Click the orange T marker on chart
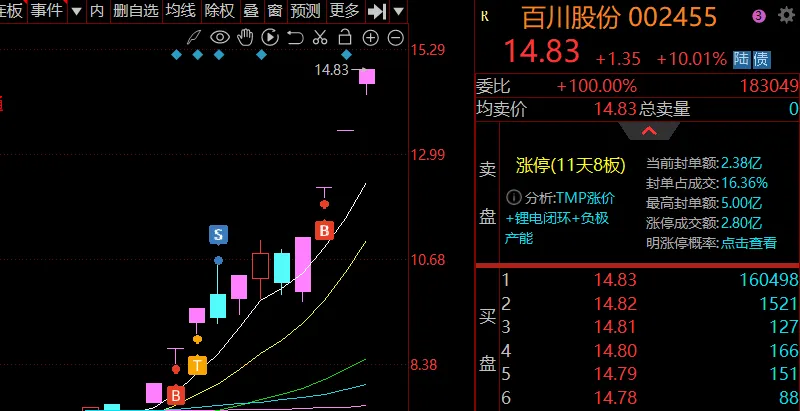 (x=197, y=365)
